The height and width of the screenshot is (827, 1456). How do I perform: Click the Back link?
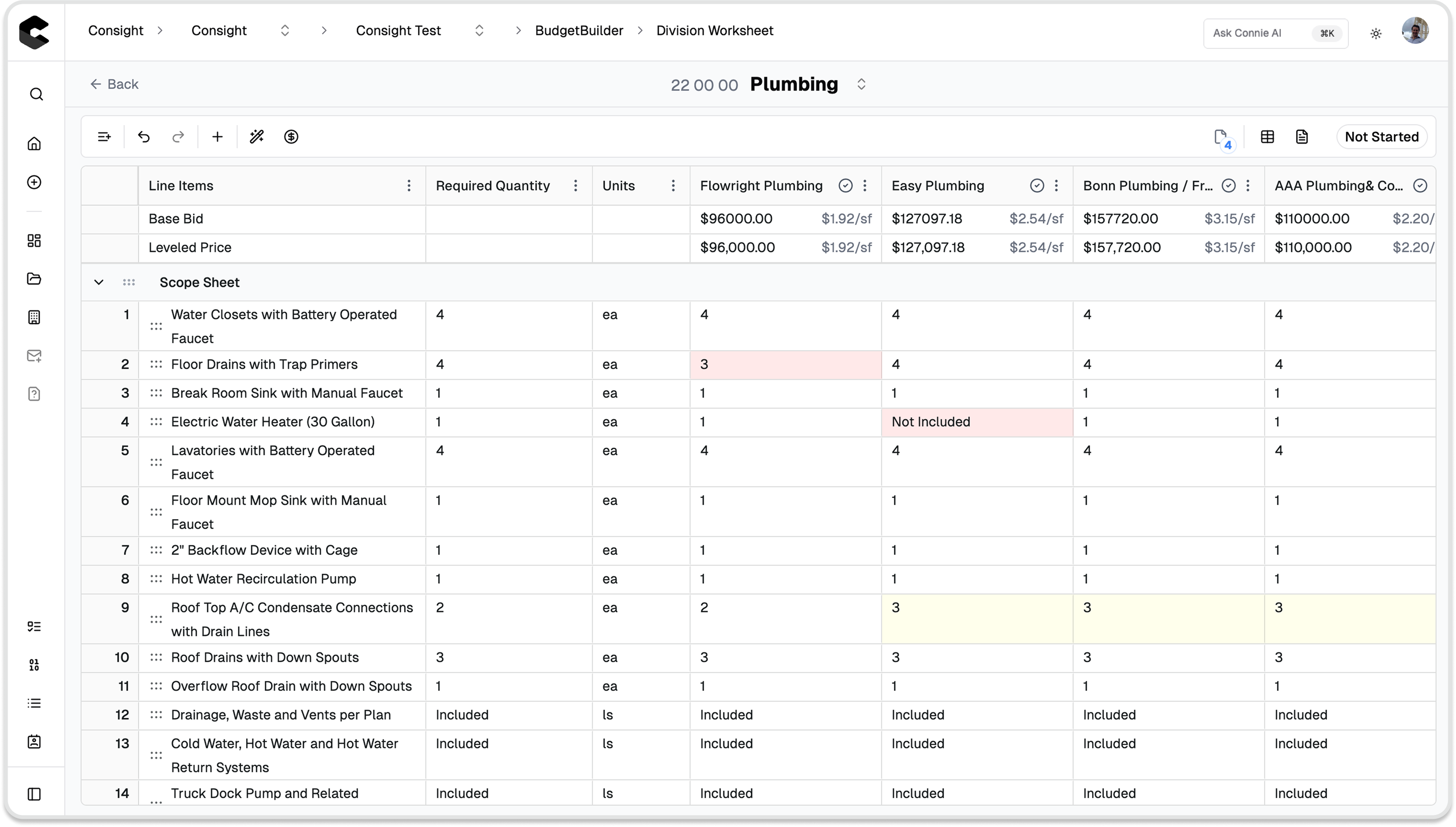[x=114, y=84]
